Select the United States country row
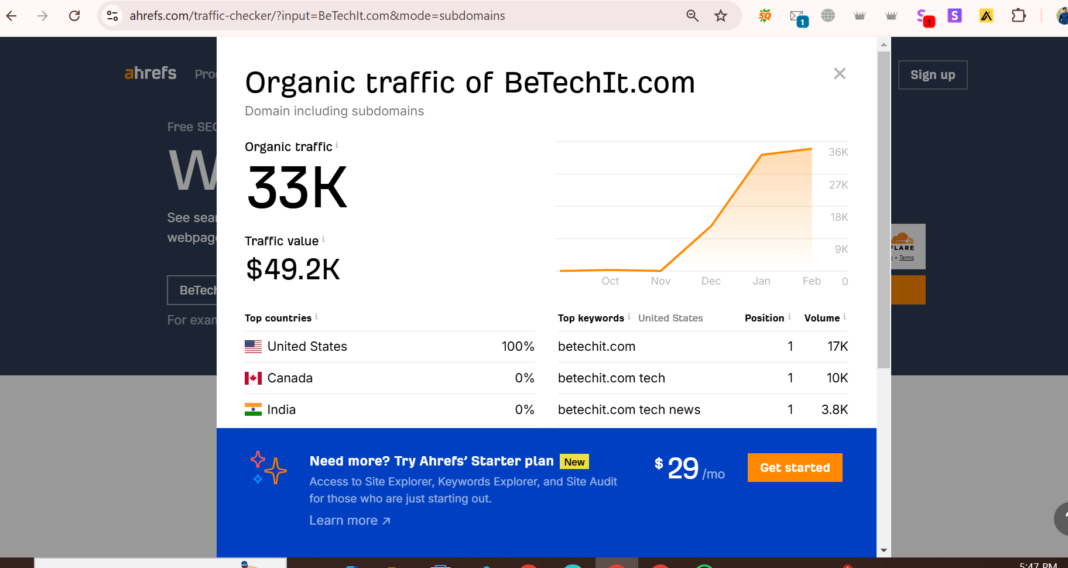 [x=390, y=347]
